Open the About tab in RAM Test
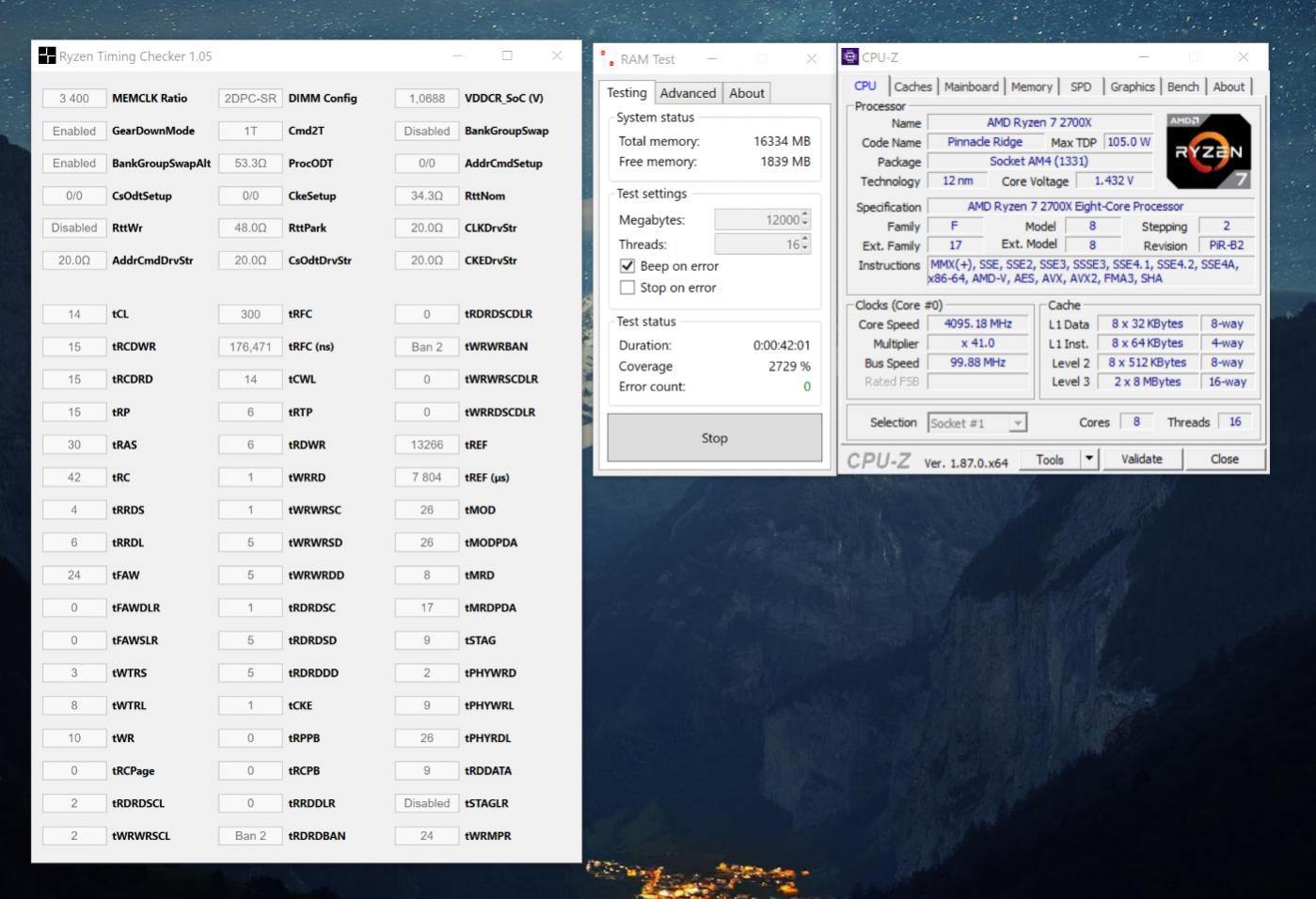Viewport: 1316px width, 899px height. [x=747, y=93]
